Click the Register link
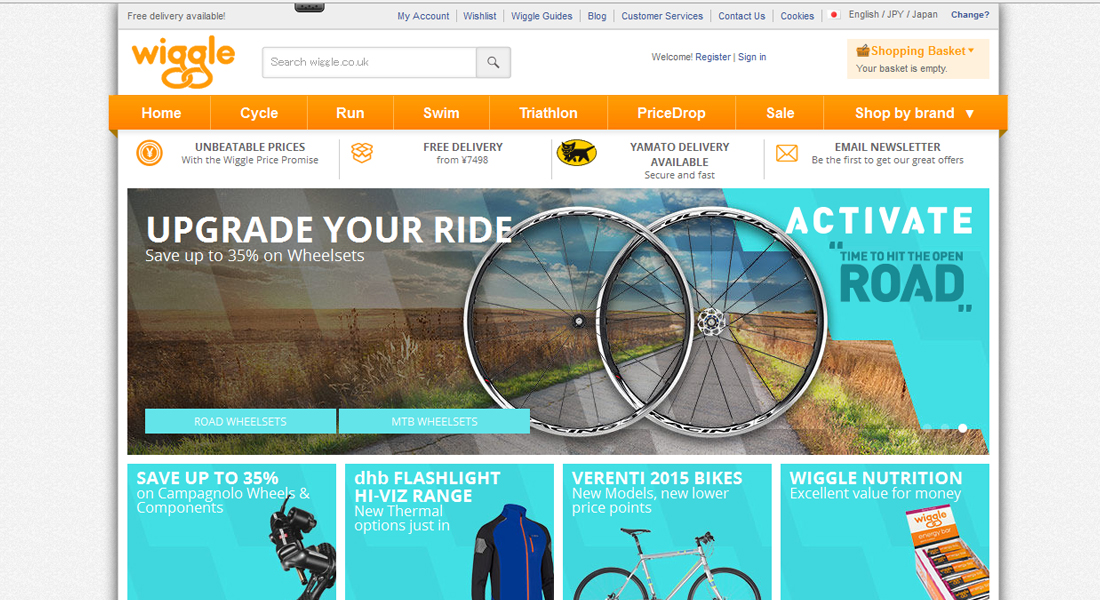Image resolution: width=1100 pixels, height=600 pixels. click(x=713, y=57)
